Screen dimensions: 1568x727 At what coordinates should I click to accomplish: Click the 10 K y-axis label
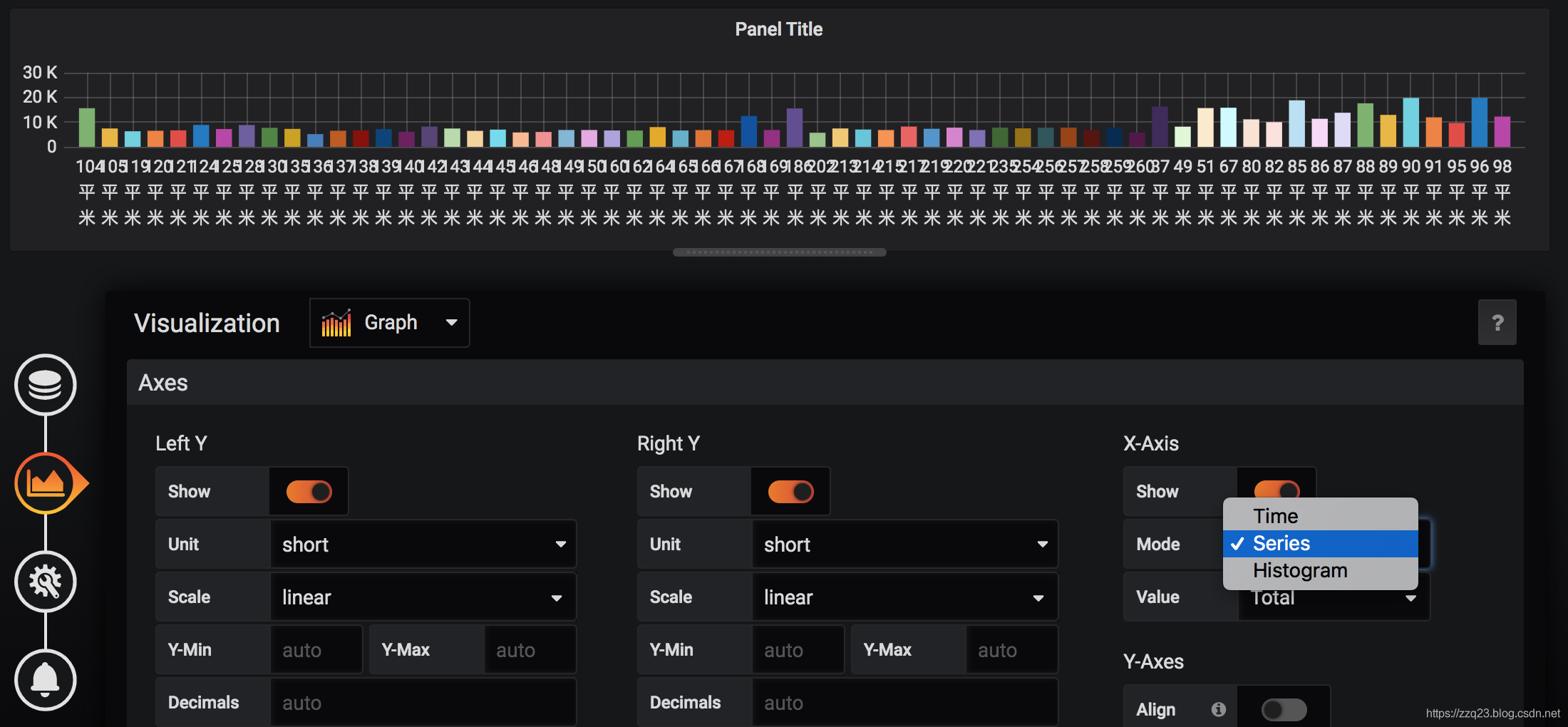tap(40, 123)
